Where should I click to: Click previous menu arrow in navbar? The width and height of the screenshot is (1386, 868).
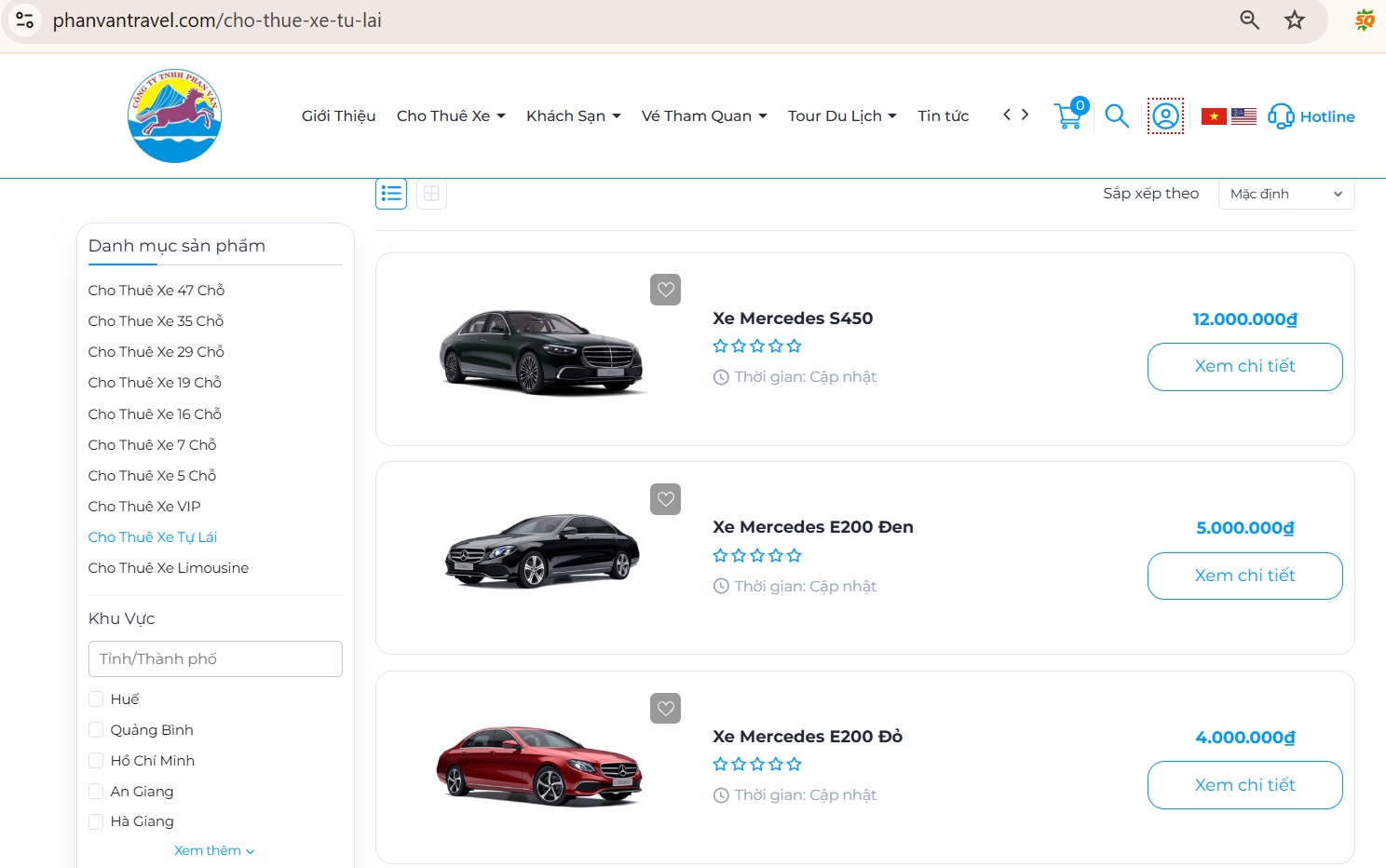1007,115
